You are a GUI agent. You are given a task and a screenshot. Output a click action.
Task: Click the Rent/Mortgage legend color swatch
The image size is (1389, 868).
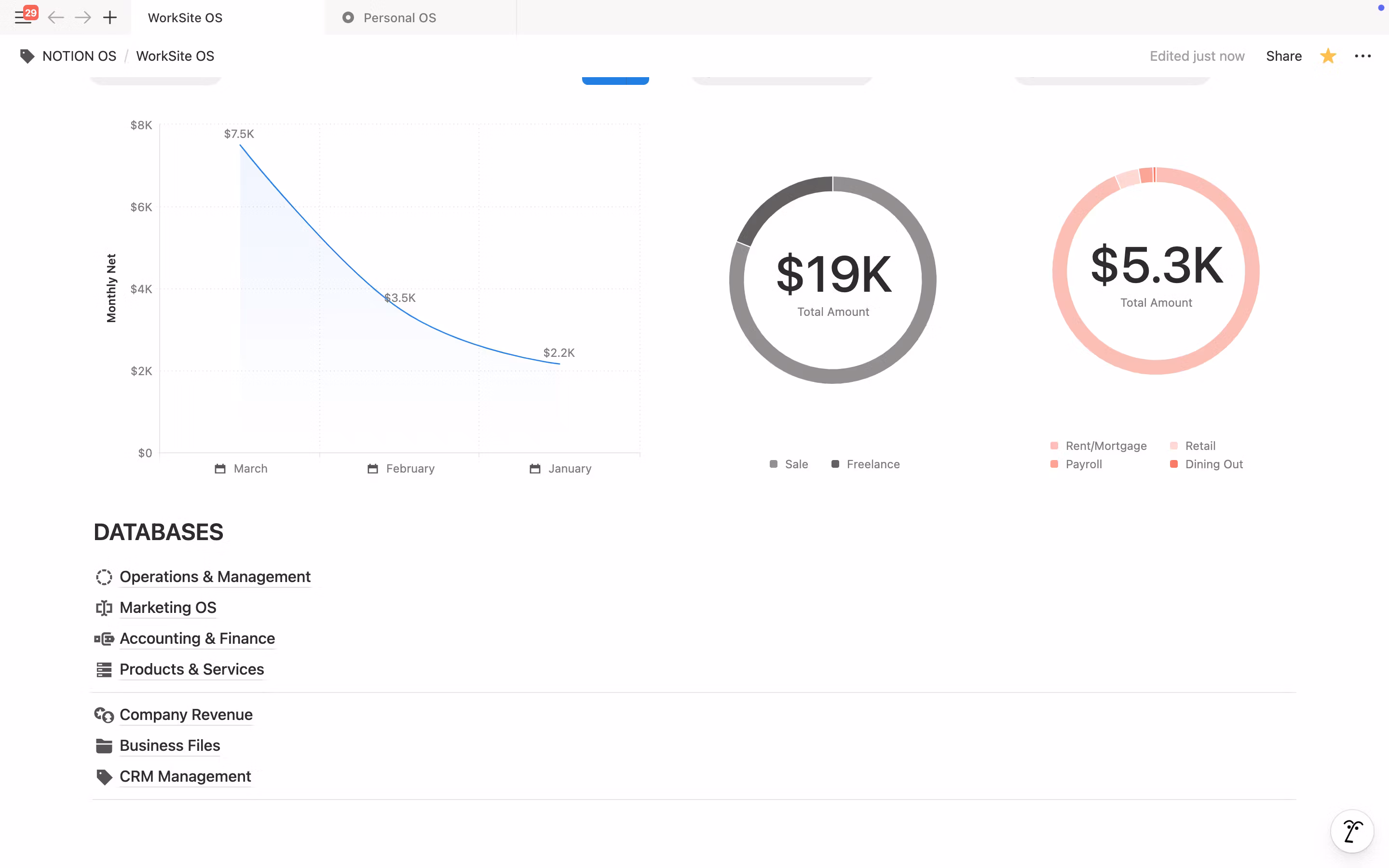tap(1054, 446)
